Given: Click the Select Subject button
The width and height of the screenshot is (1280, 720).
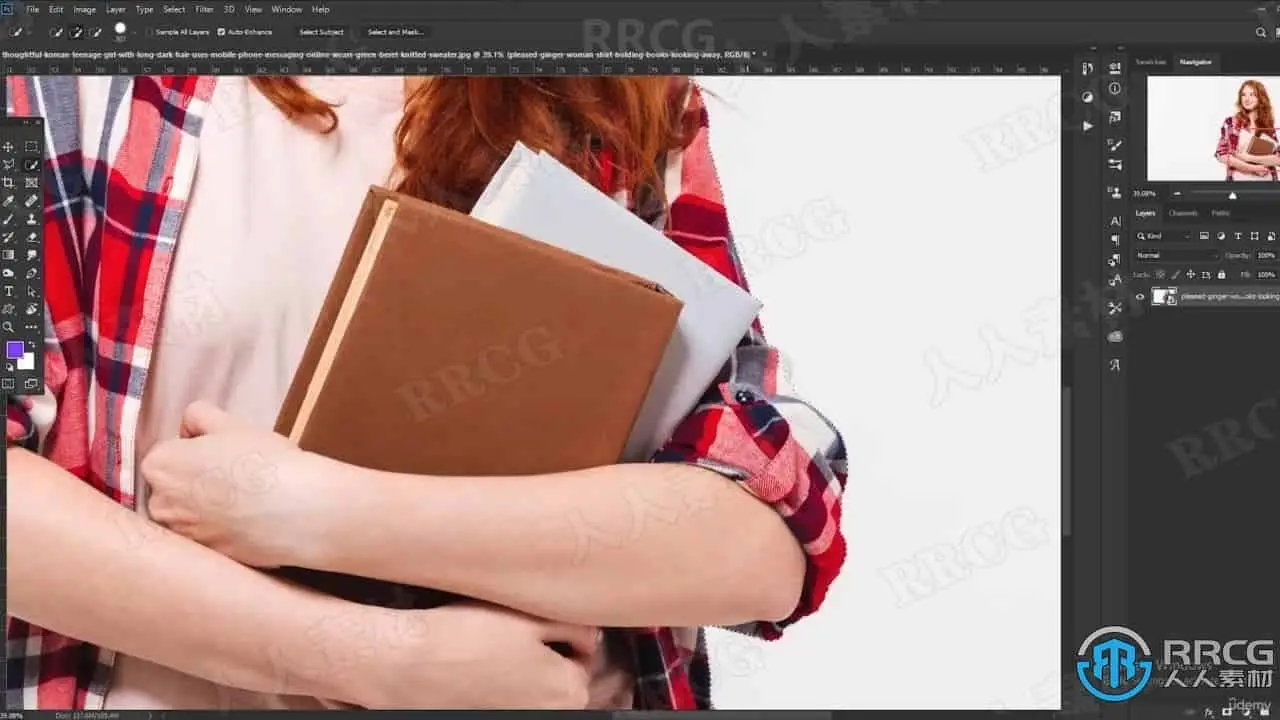Looking at the screenshot, I should [x=322, y=32].
